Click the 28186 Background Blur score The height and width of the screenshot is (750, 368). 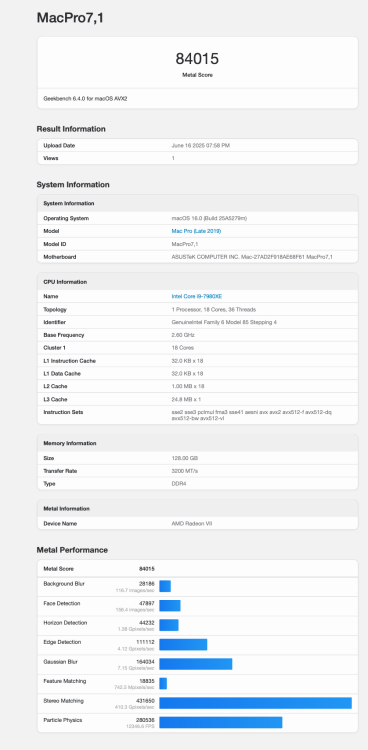point(146,584)
